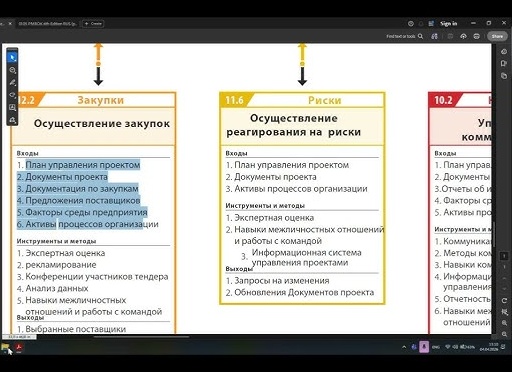Click 'План управления проектом' in 12.2 box
512x372 pixels.
tap(83, 165)
